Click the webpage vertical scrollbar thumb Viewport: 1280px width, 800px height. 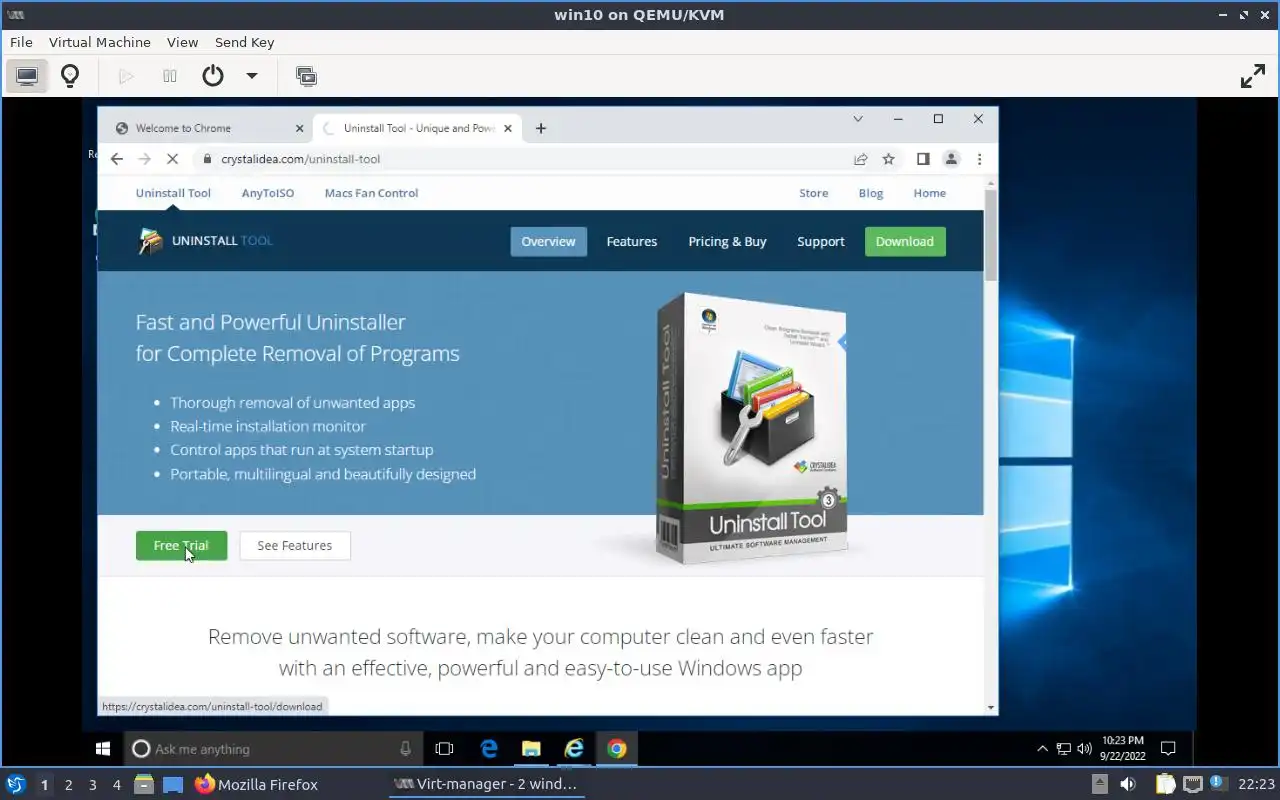click(x=991, y=234)
